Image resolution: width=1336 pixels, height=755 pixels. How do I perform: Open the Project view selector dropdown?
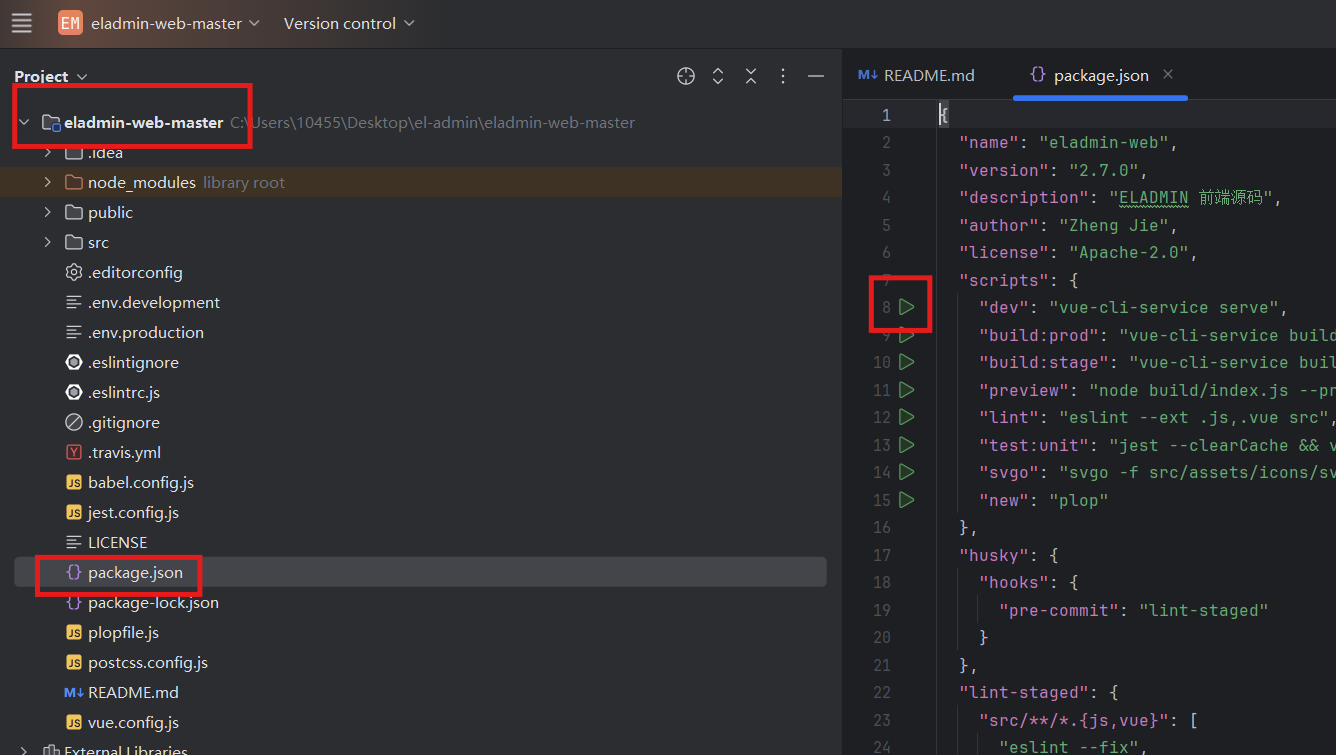pyautogui.click(x=51, y=76)
